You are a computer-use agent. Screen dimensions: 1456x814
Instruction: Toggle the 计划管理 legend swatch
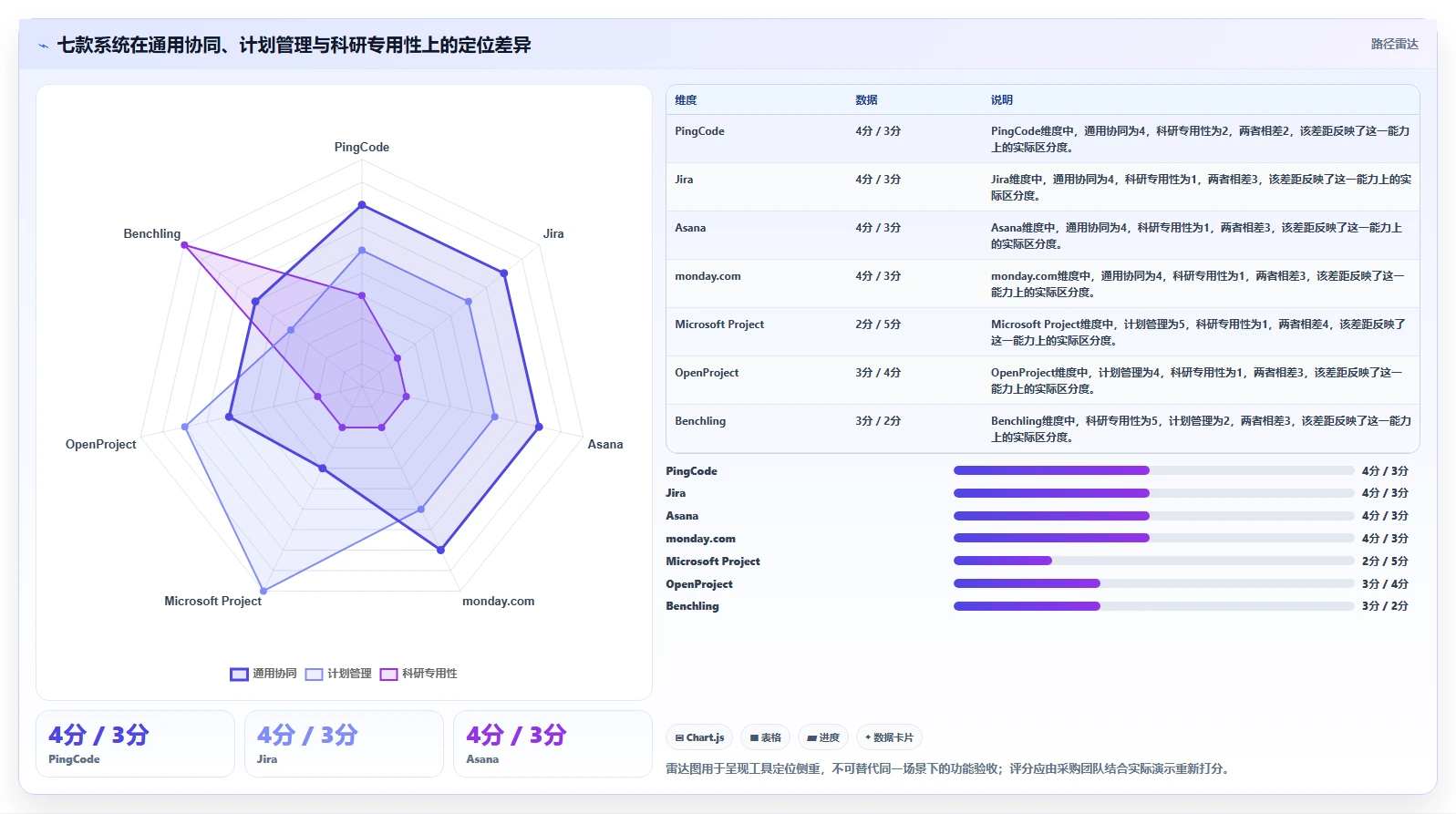(x=315, y=675)
